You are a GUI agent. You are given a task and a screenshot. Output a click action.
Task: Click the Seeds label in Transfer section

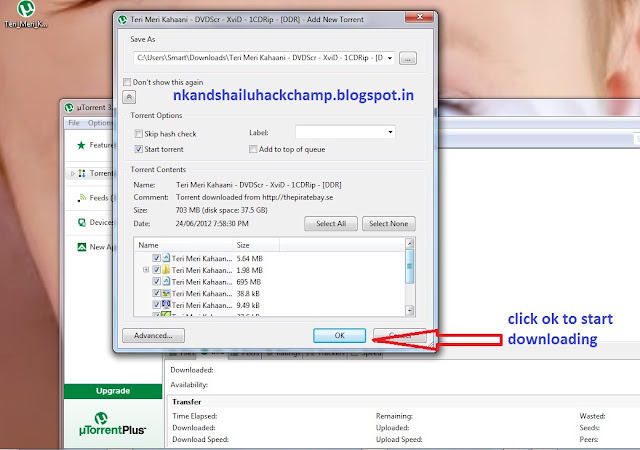[x=589, y=428]
